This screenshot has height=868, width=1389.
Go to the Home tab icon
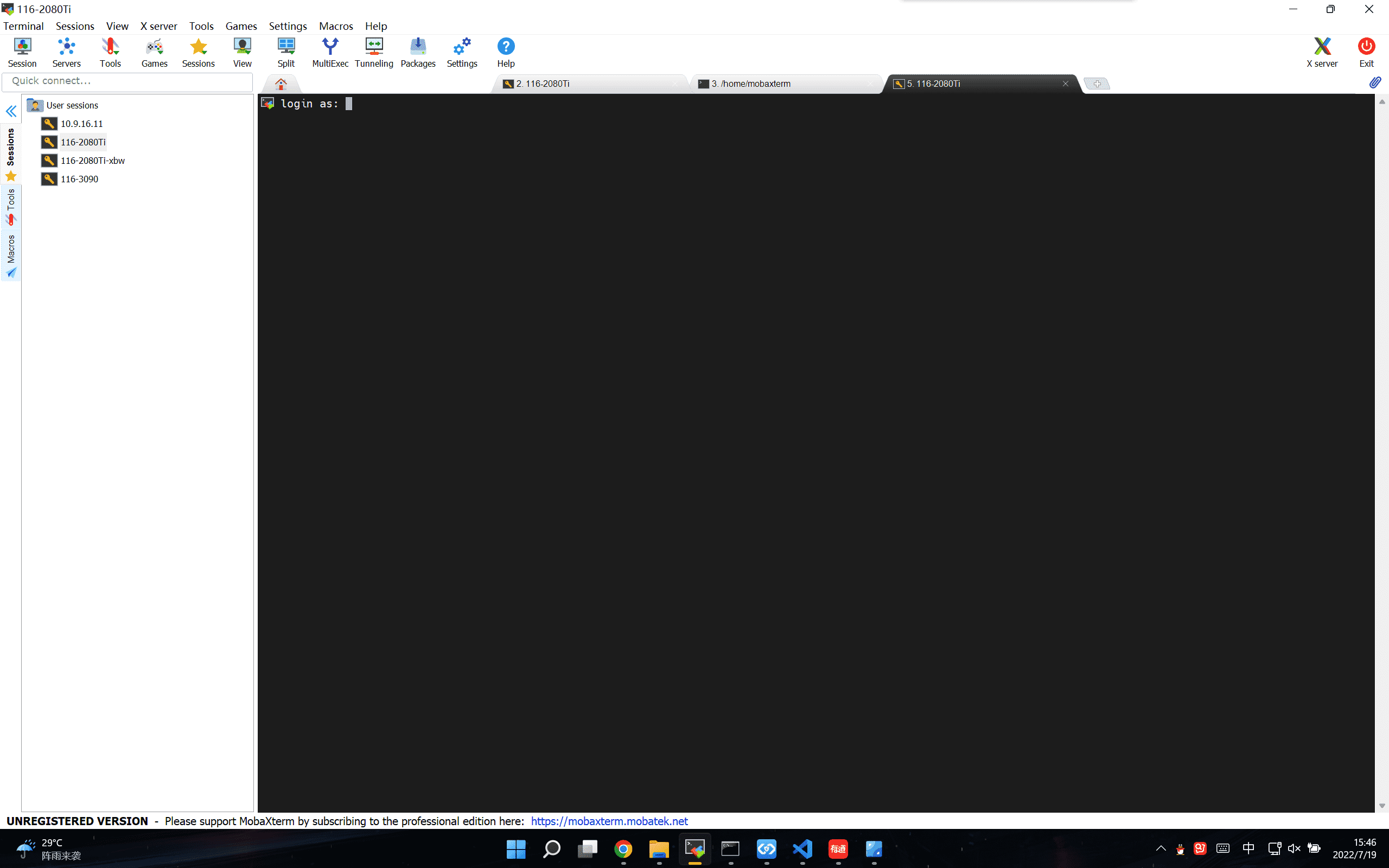[281, 84]
